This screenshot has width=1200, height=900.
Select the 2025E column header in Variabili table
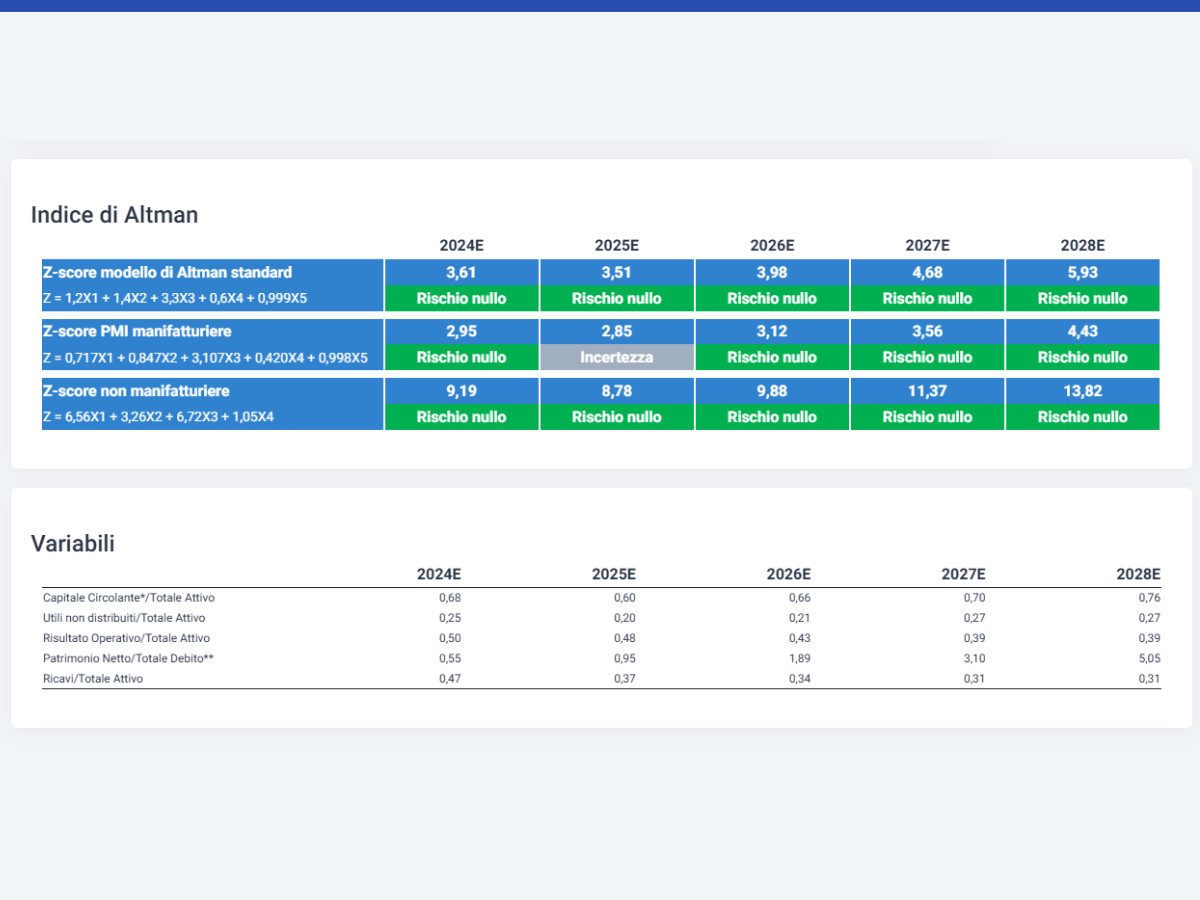(x=613, y=574)
